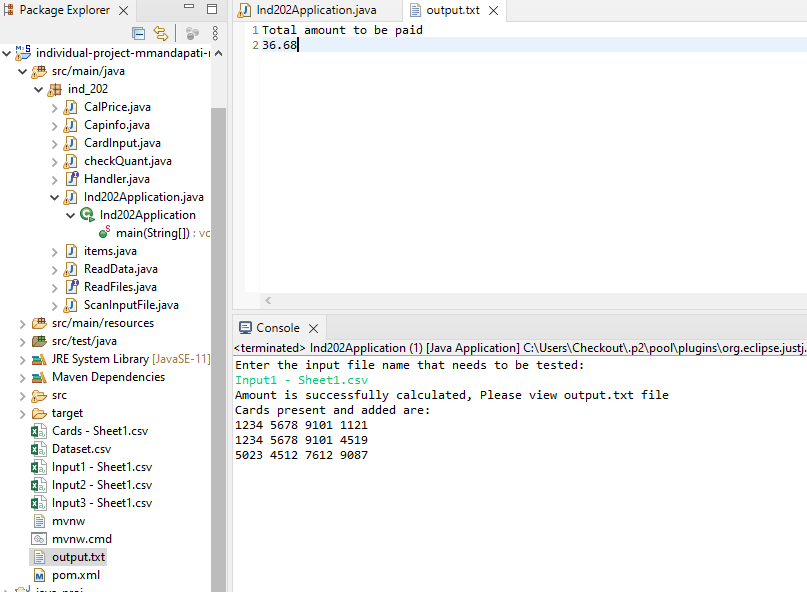
Task: Click the Cards - Sheet1.csv file icon
Action: 38,431
